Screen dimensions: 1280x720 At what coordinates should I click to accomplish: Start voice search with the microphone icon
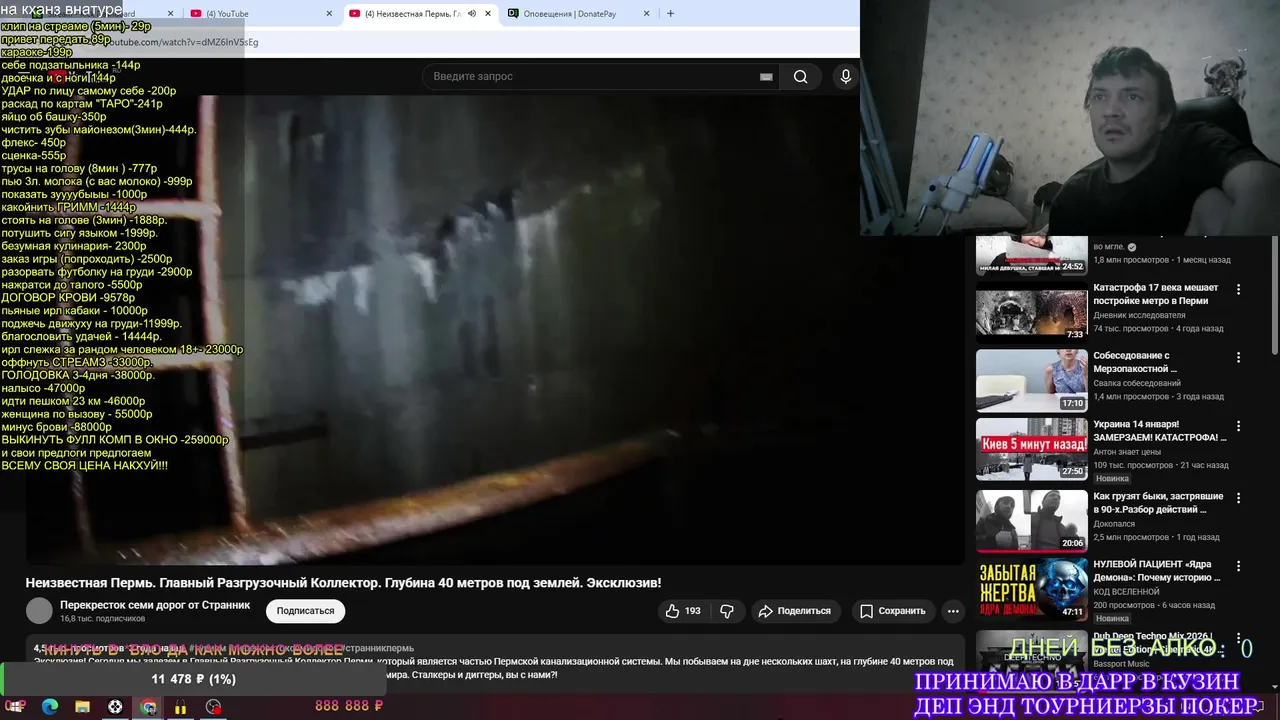[x=846, y=77]
